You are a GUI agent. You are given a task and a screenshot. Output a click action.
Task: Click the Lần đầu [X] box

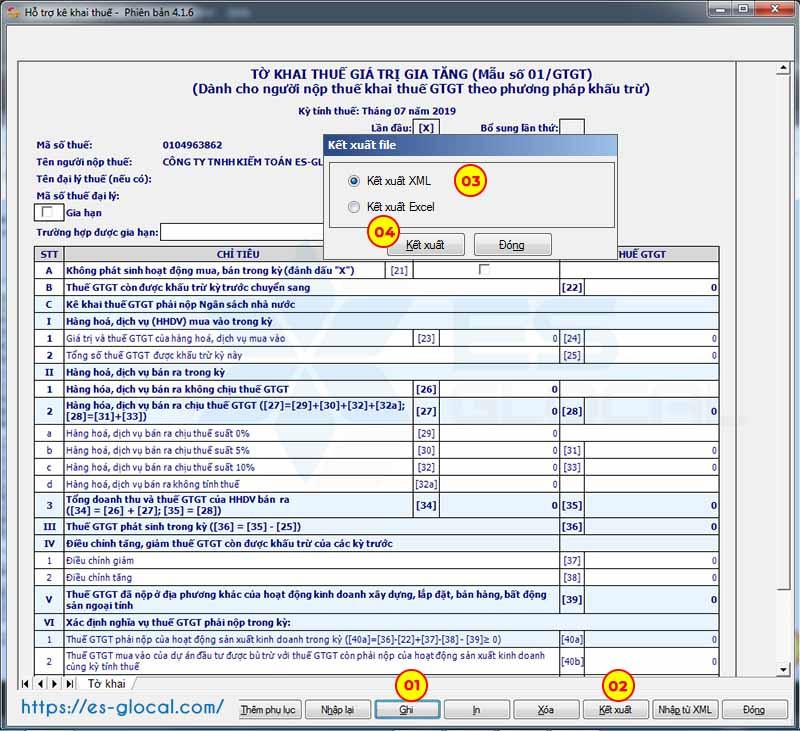coord(426,127)
